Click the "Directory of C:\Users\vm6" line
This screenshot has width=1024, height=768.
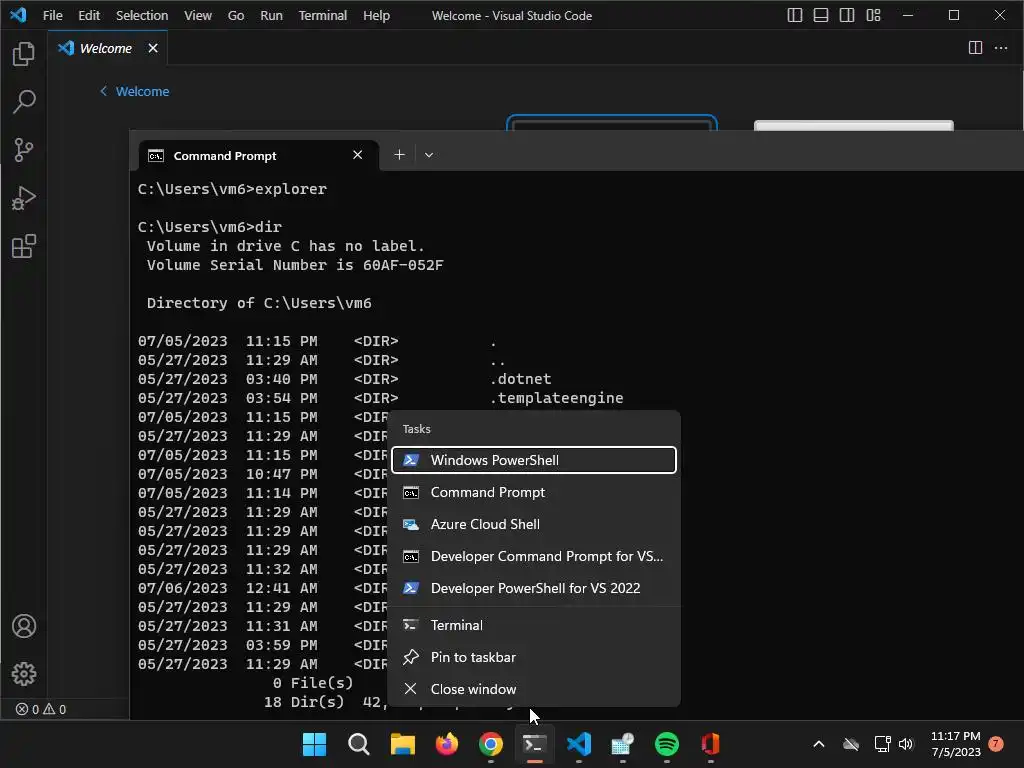tap(259, 302)
